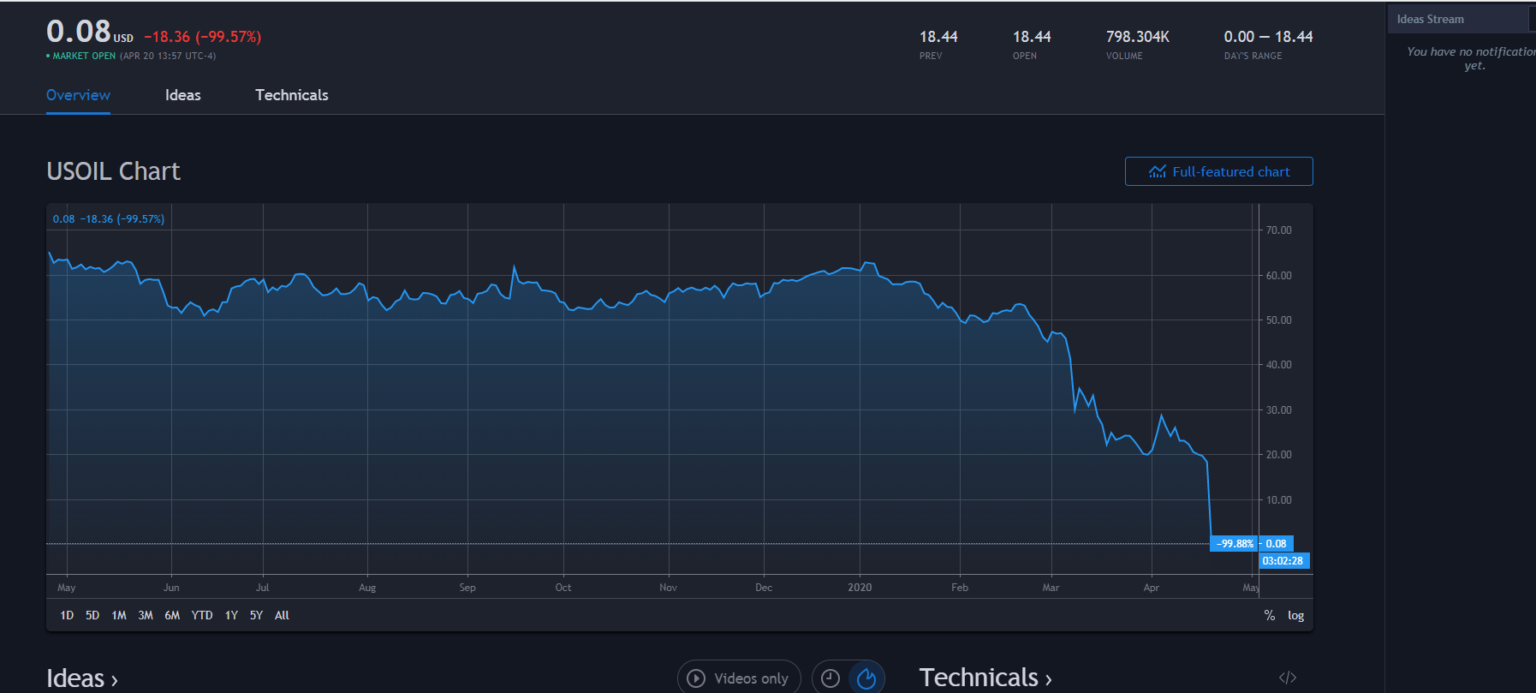Select the Overview tab

click(78, 95)
